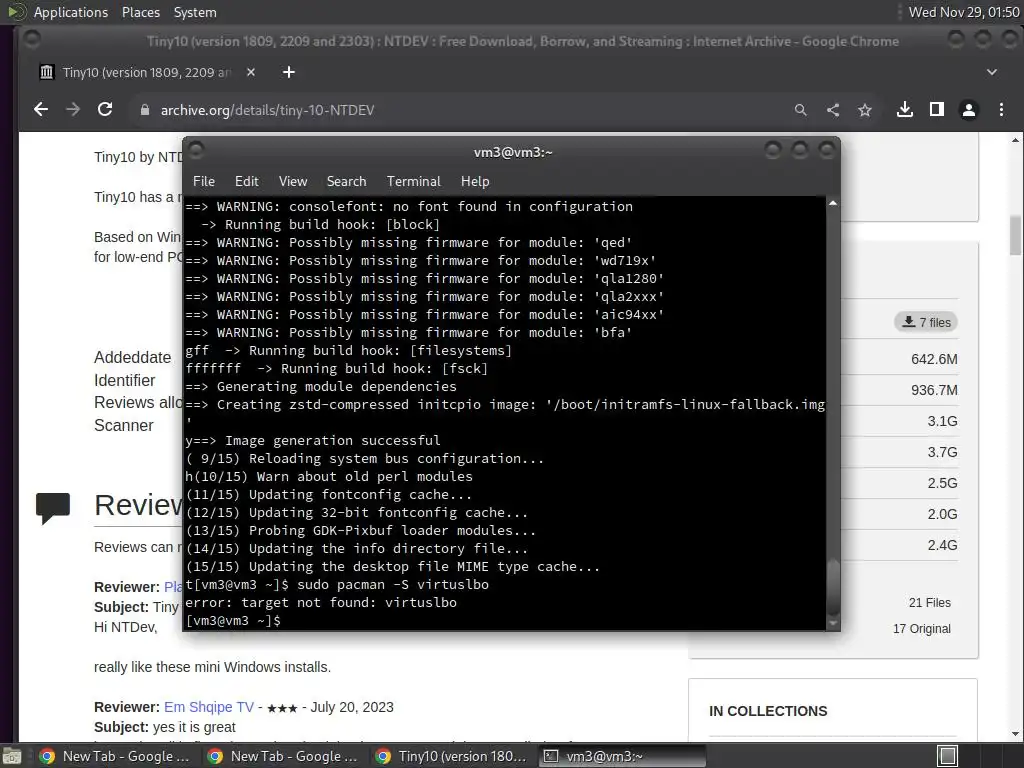Click the zoom magnifier icon in address bar

tap(801, 110)
